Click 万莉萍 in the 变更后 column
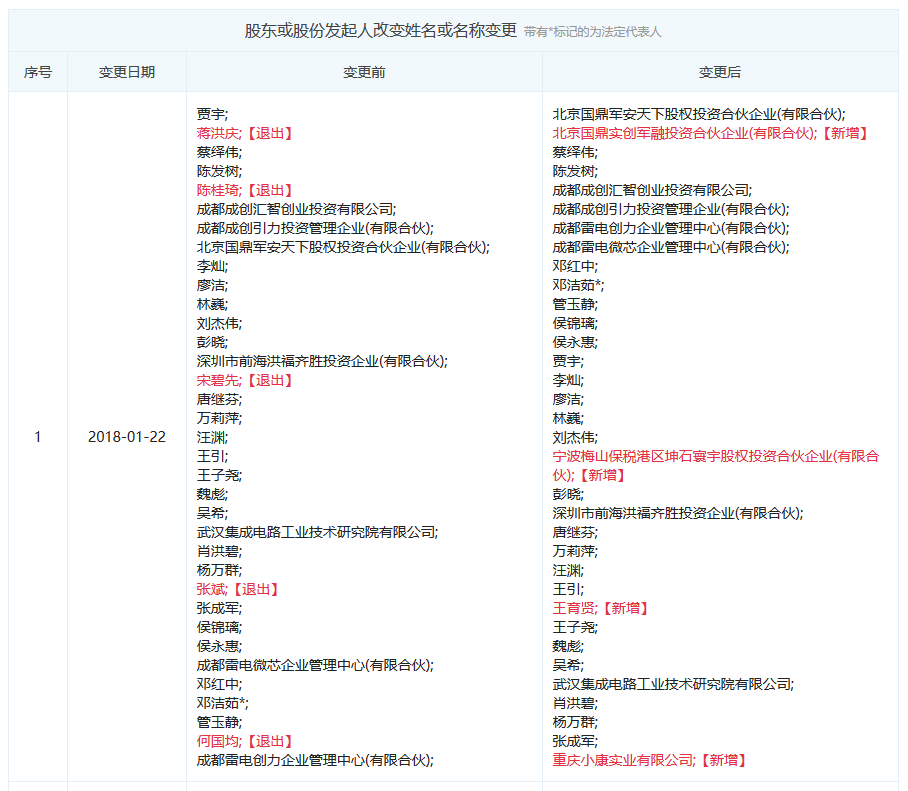 click(575, 551)
